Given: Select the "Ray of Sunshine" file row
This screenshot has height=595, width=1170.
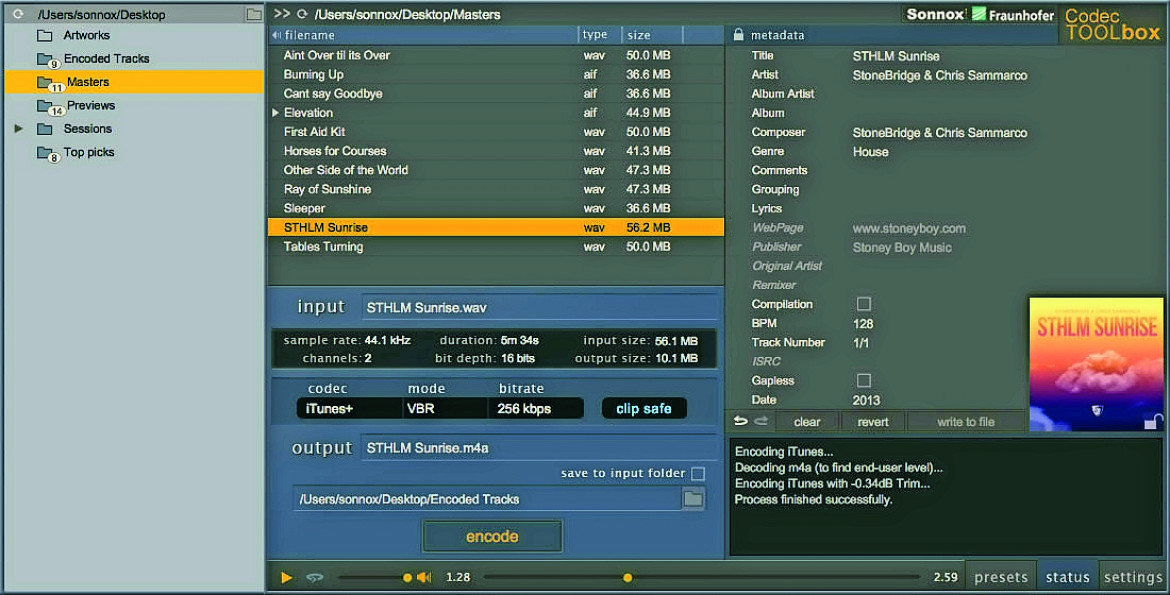Looking at the screenshot, I should (495, 189).
